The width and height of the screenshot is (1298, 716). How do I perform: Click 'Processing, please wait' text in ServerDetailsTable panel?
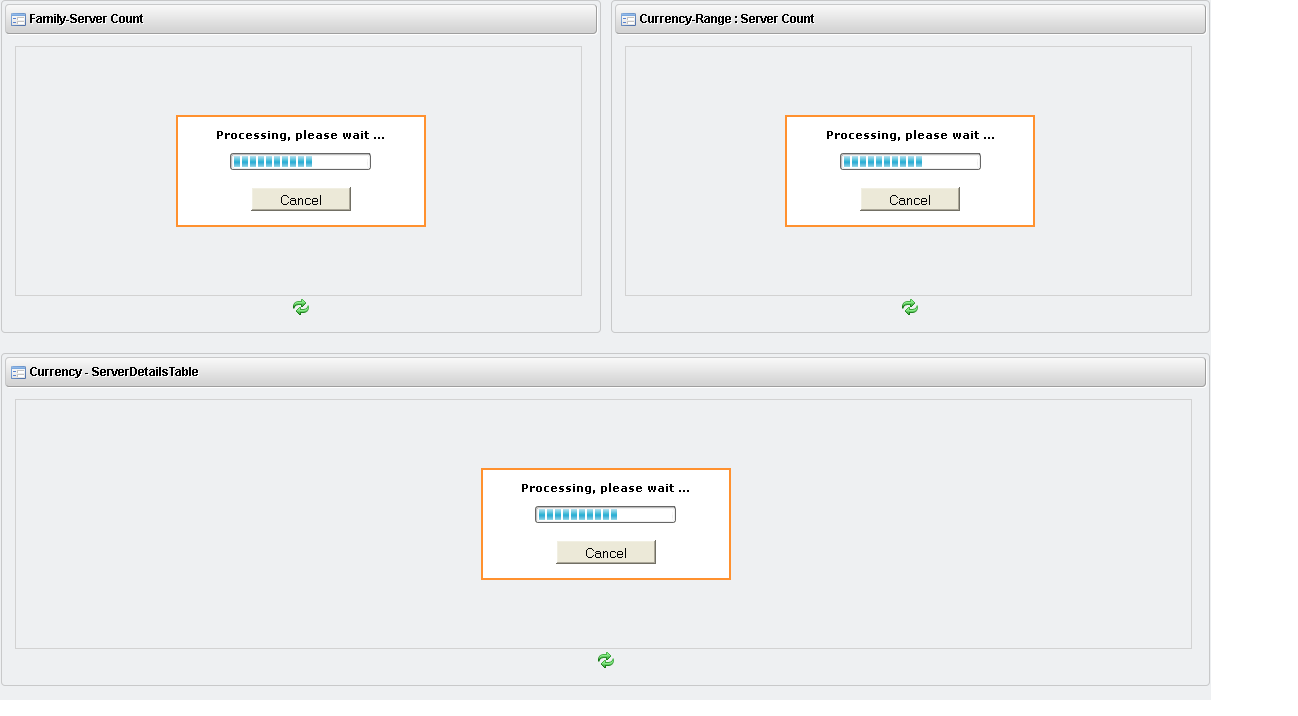pos(606,488)
